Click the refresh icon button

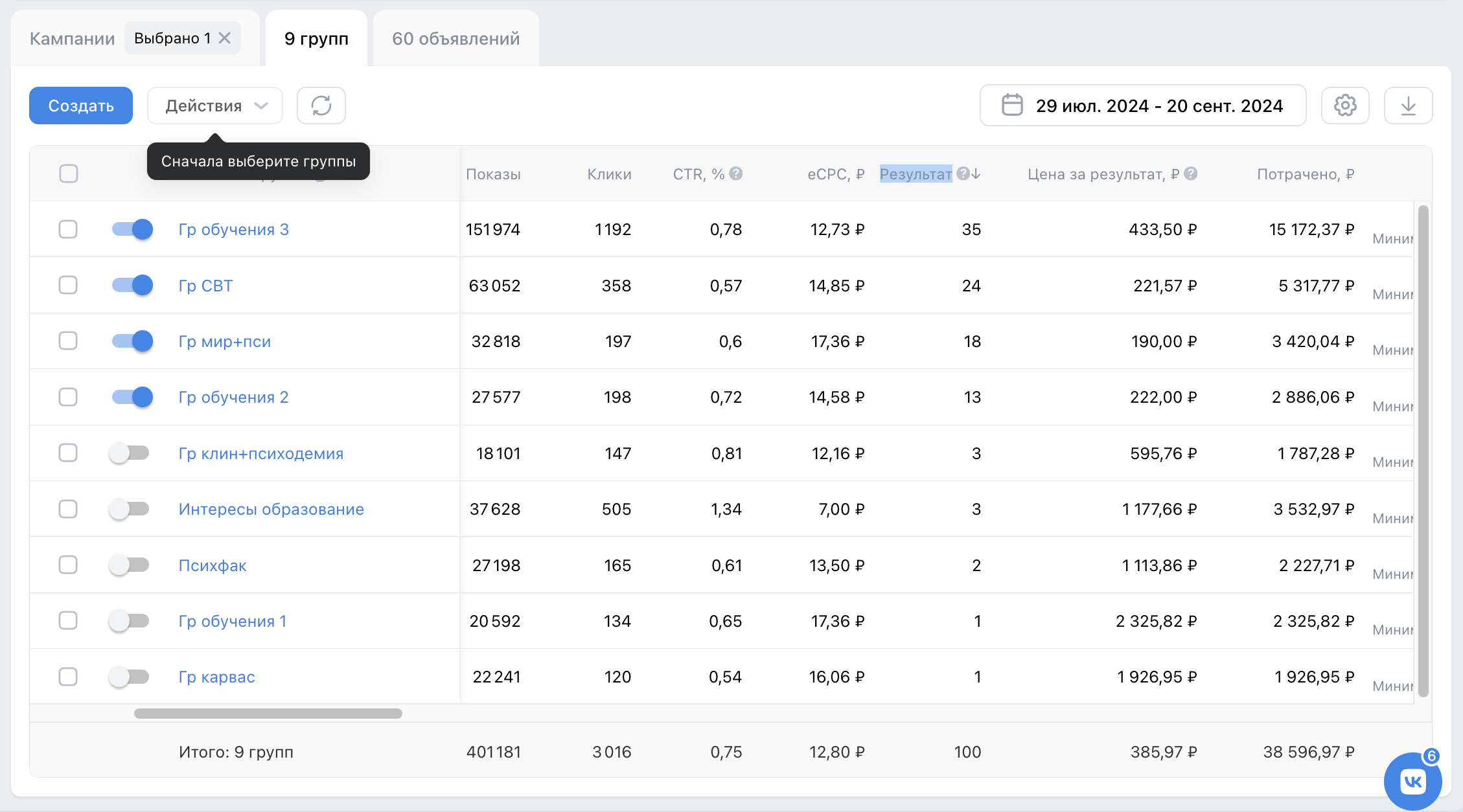pyautogui.click(x=321, y=106)
